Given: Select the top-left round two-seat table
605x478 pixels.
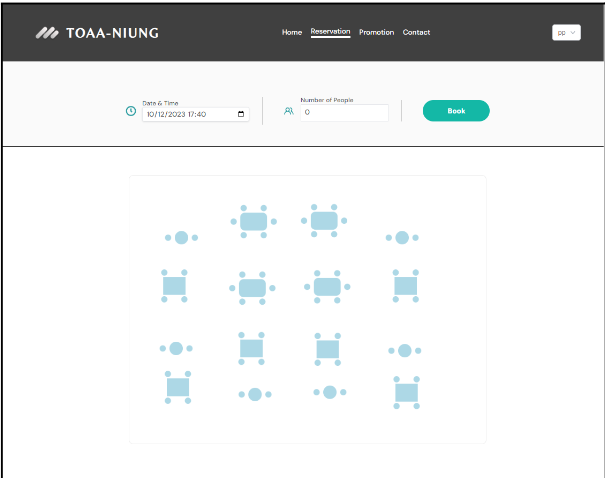Looking at the screenshot, I should click(x=181, y=238).
